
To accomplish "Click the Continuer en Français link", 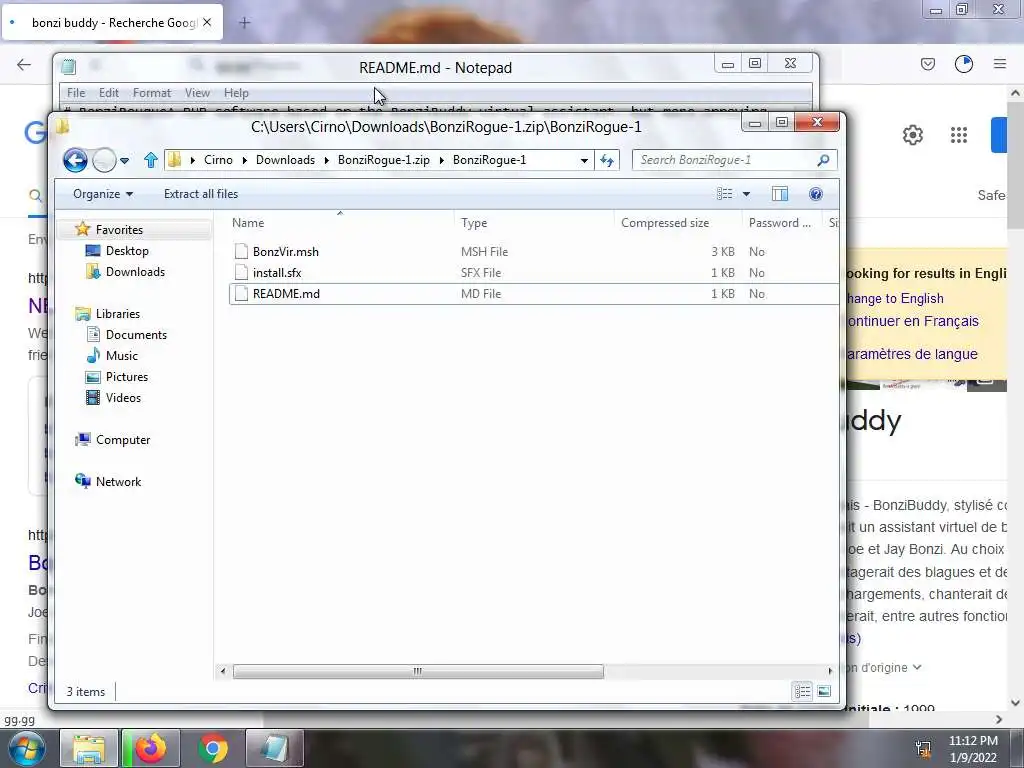I will tap(912, 321).
